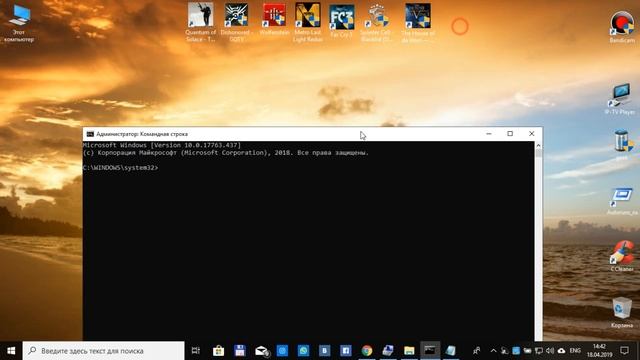The image size is (640, 360).
Task: Launch the Metro Last Light Redux shortcut
Action: click(x=308, y=22)
